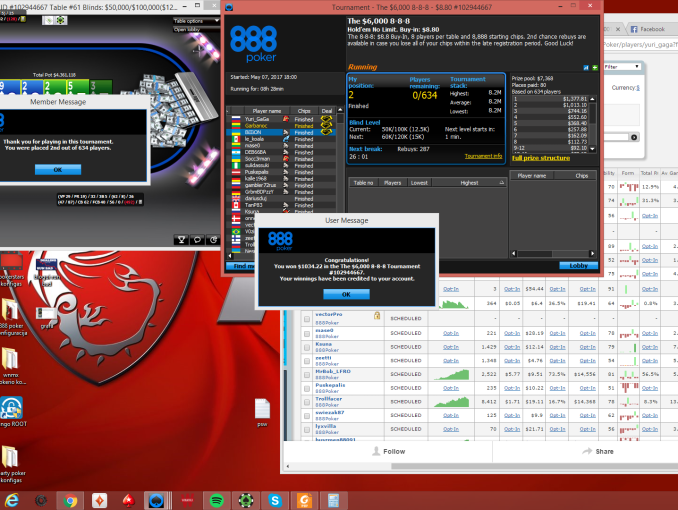Open Skype from the taskbar
The width and height of the screenshot is (678, 510).
274,499
